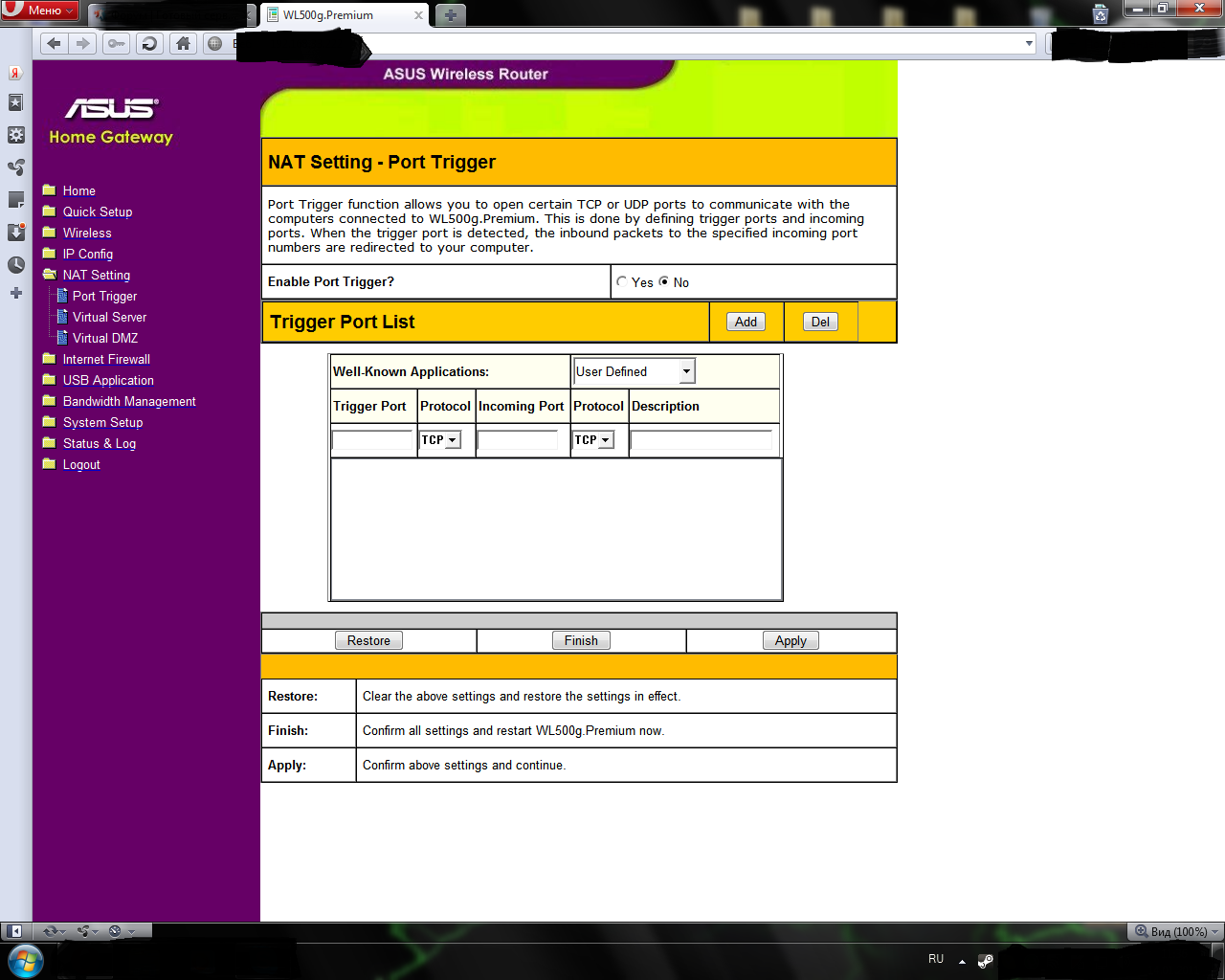Viewport: 1225px width, 980px height.
Task: Switch to the first browser tab
Action: click(x=172, y=15)
